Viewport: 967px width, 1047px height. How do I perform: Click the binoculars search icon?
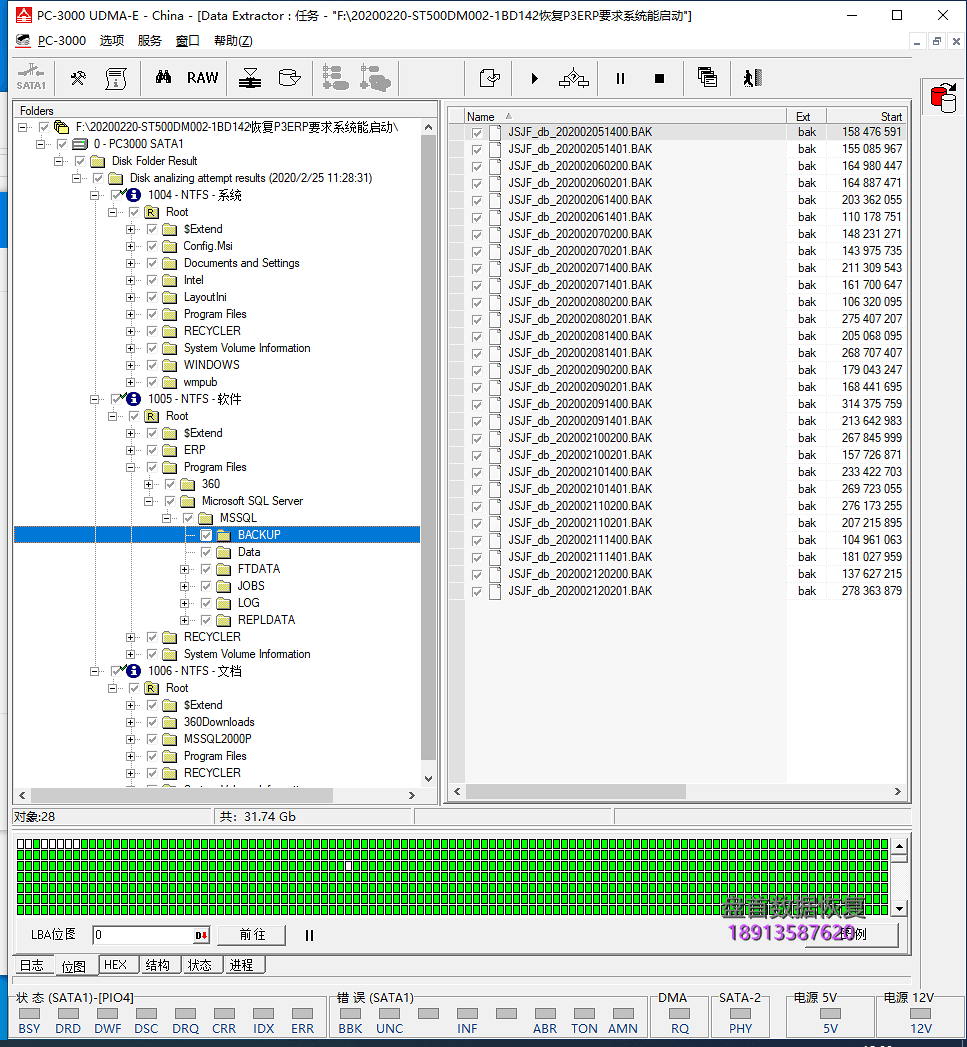pyautogui.click(x=163, y=77)
